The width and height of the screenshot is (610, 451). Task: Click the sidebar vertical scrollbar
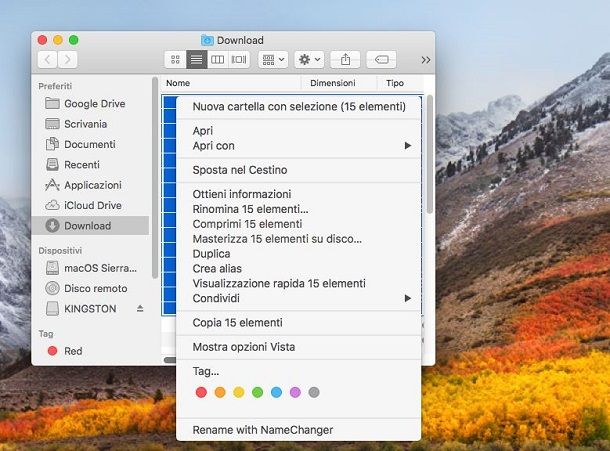pyautogui.click(x=154, y=177)
